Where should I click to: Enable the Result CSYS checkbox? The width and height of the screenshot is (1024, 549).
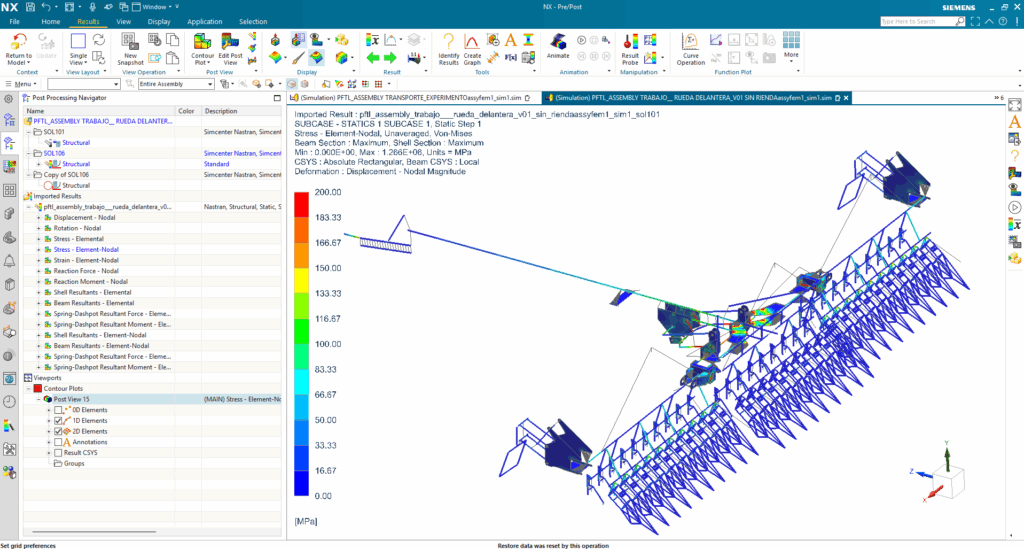point(58,452)
